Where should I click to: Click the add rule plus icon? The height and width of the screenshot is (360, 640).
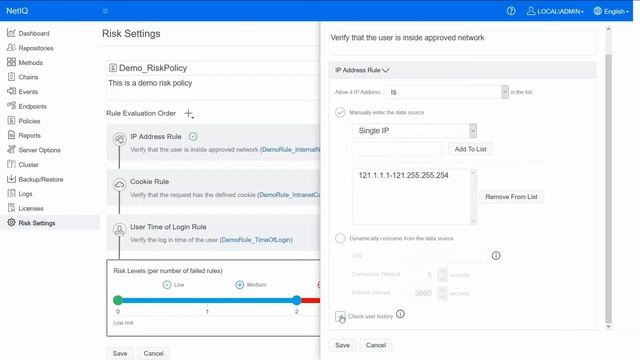click(189, 113)
